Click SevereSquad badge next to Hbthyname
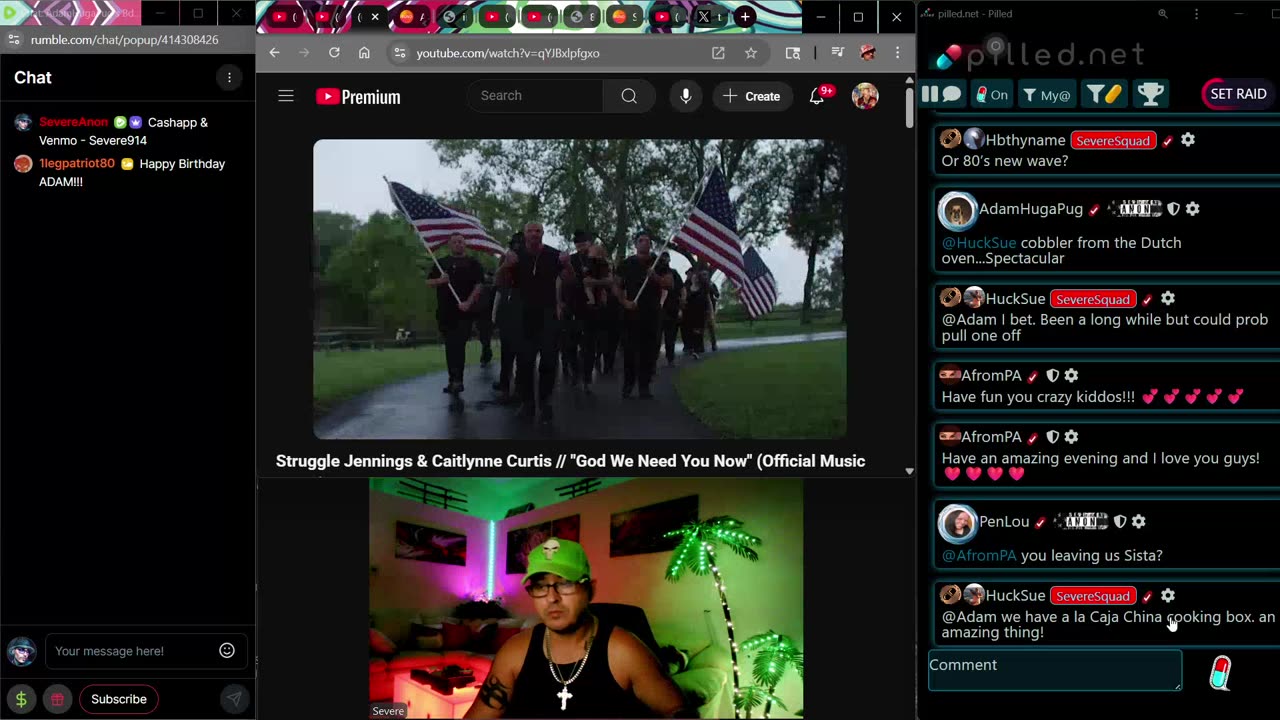 click(1113, 141)
